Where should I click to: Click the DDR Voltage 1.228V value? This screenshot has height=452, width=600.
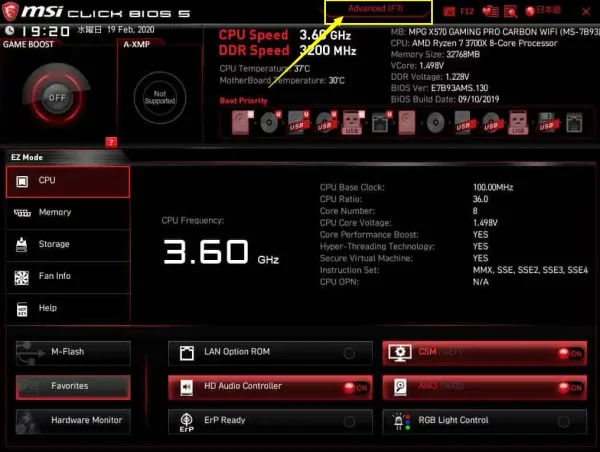pyautogui.click(x=457, y=77)
